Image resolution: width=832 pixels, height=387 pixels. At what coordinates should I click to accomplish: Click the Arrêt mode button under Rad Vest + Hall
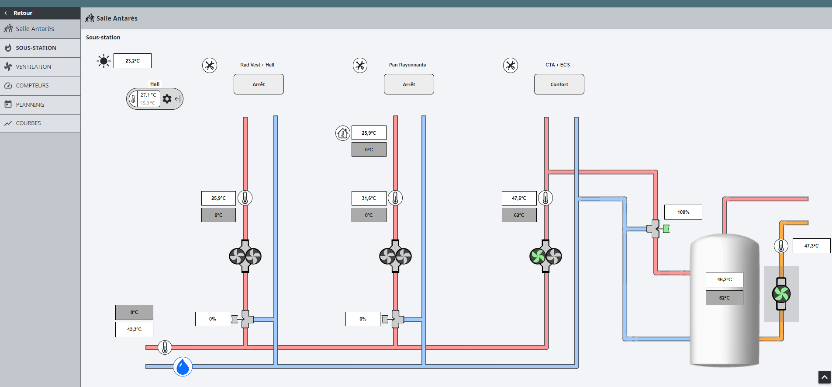pos(258,84)
